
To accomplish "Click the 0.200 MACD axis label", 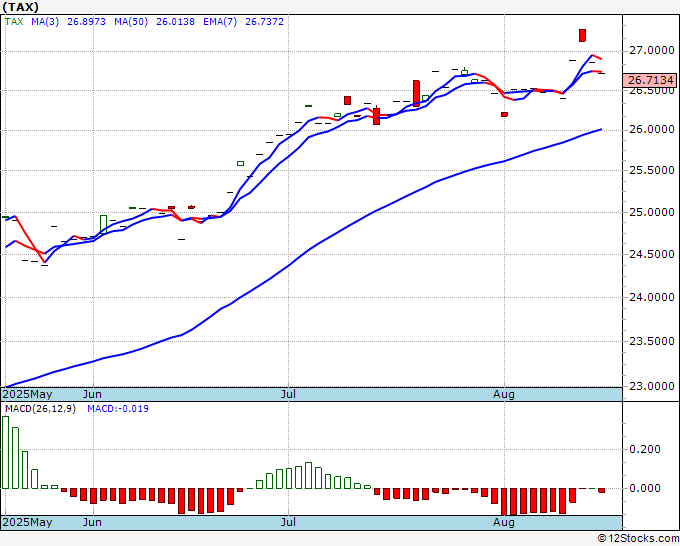I will (x=645, y=449).
